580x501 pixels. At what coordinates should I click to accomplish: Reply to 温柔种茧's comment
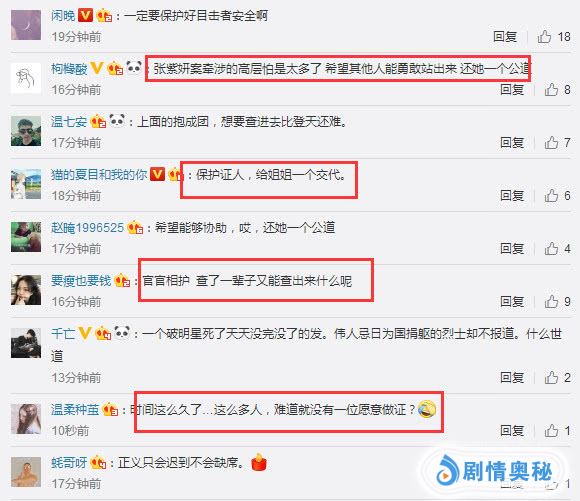[x=512, y=430]
